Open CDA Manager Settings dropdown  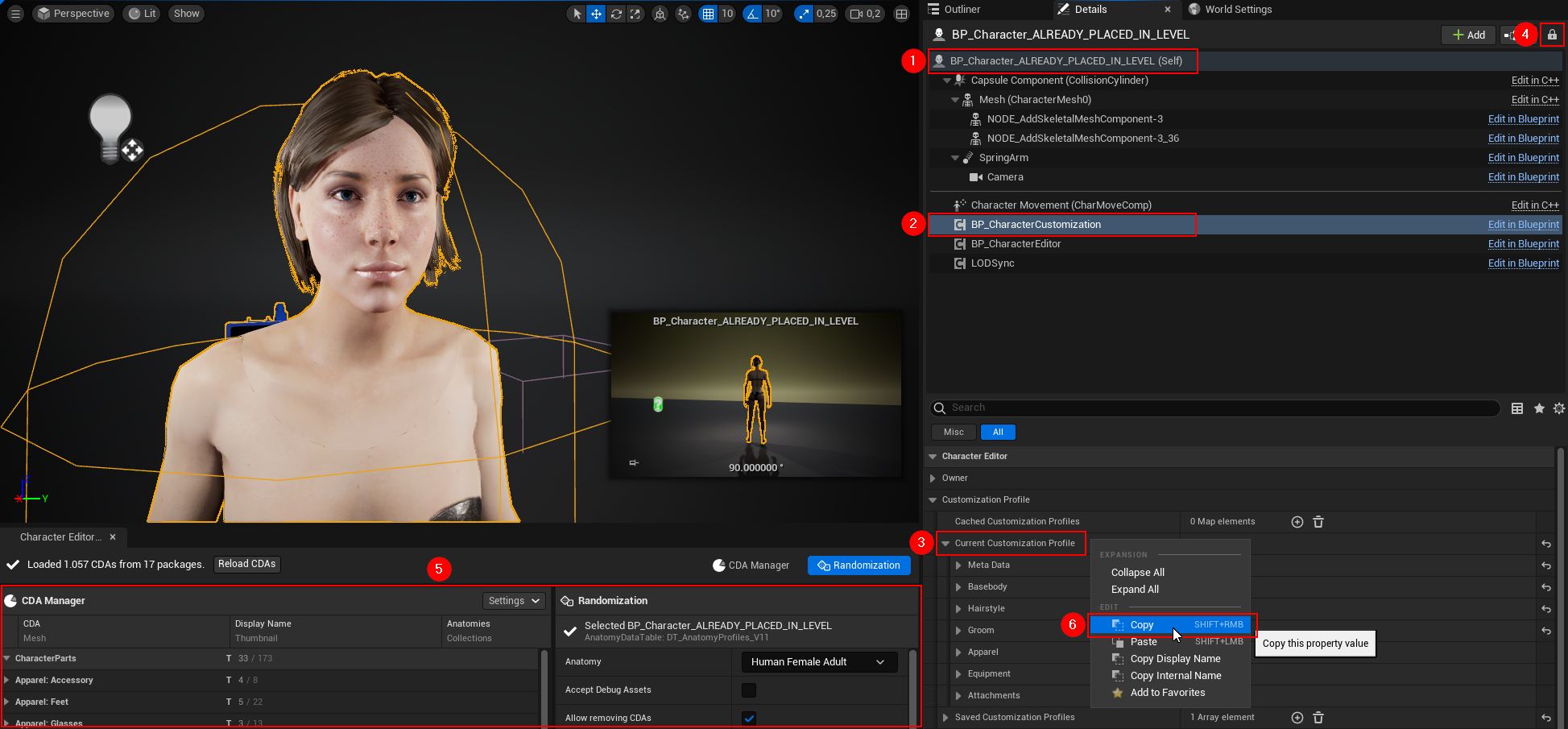pos(513,601)
